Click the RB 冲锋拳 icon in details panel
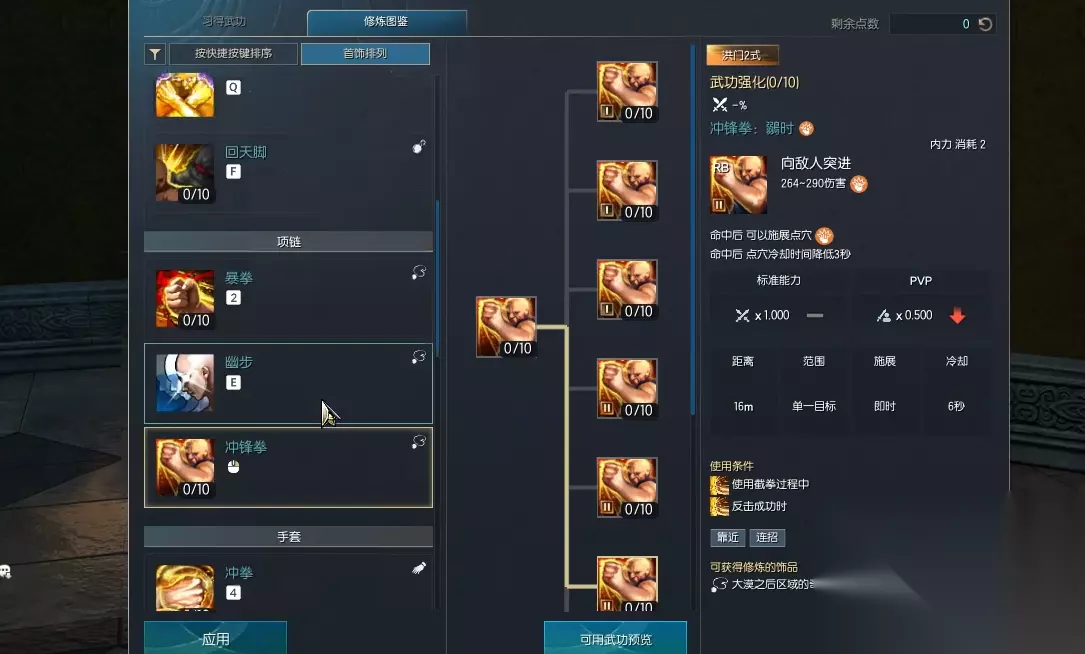 [x=738, y=185]
